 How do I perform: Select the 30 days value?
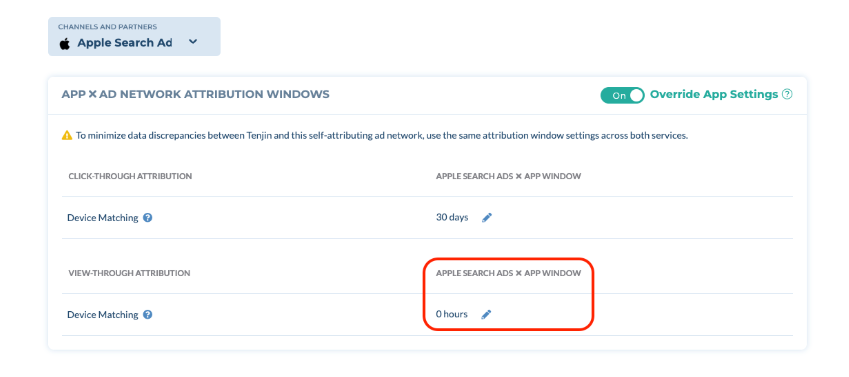click(x=452, y=217)
